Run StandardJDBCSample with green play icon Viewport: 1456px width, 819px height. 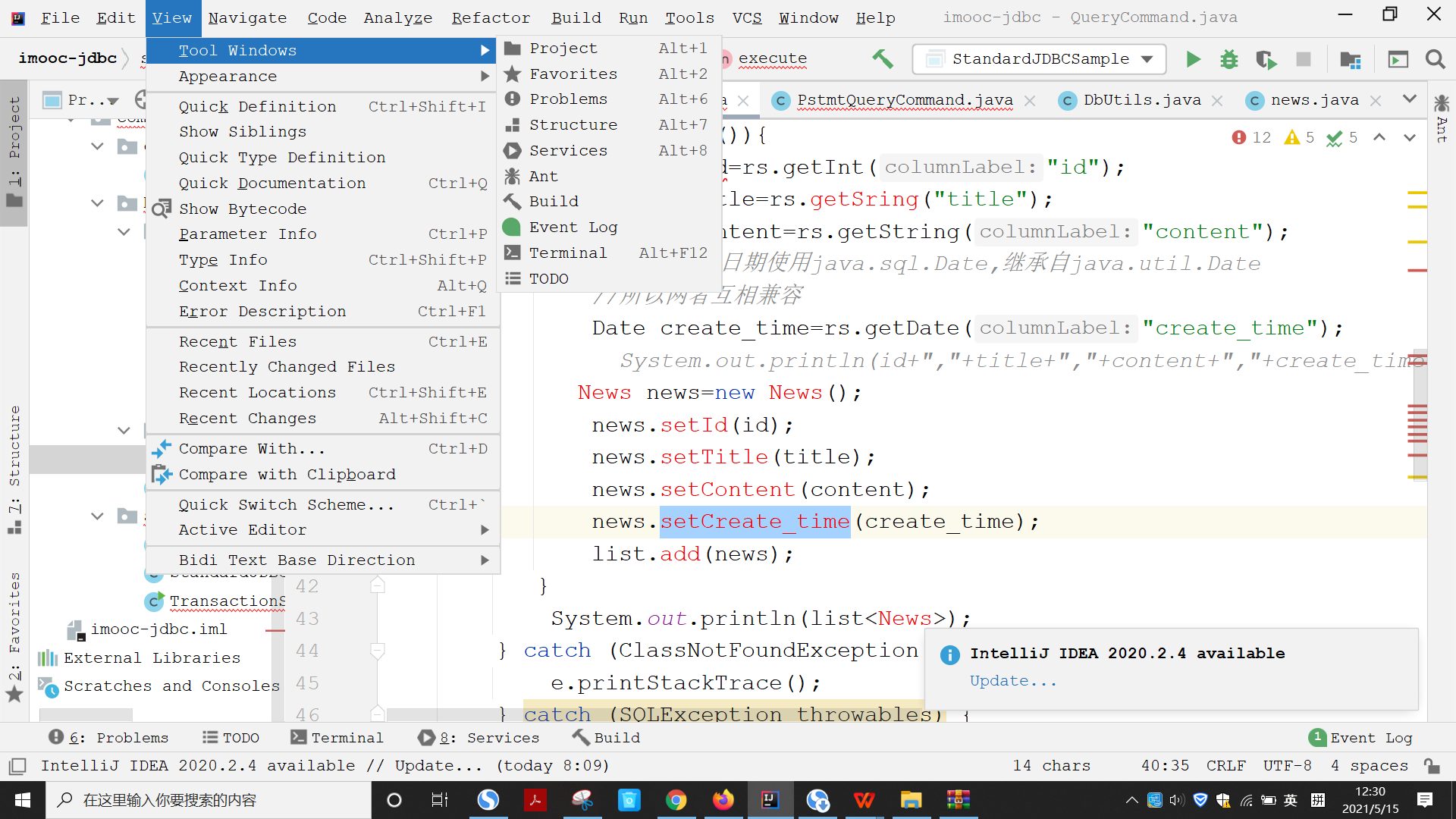tap(1194, 59)
